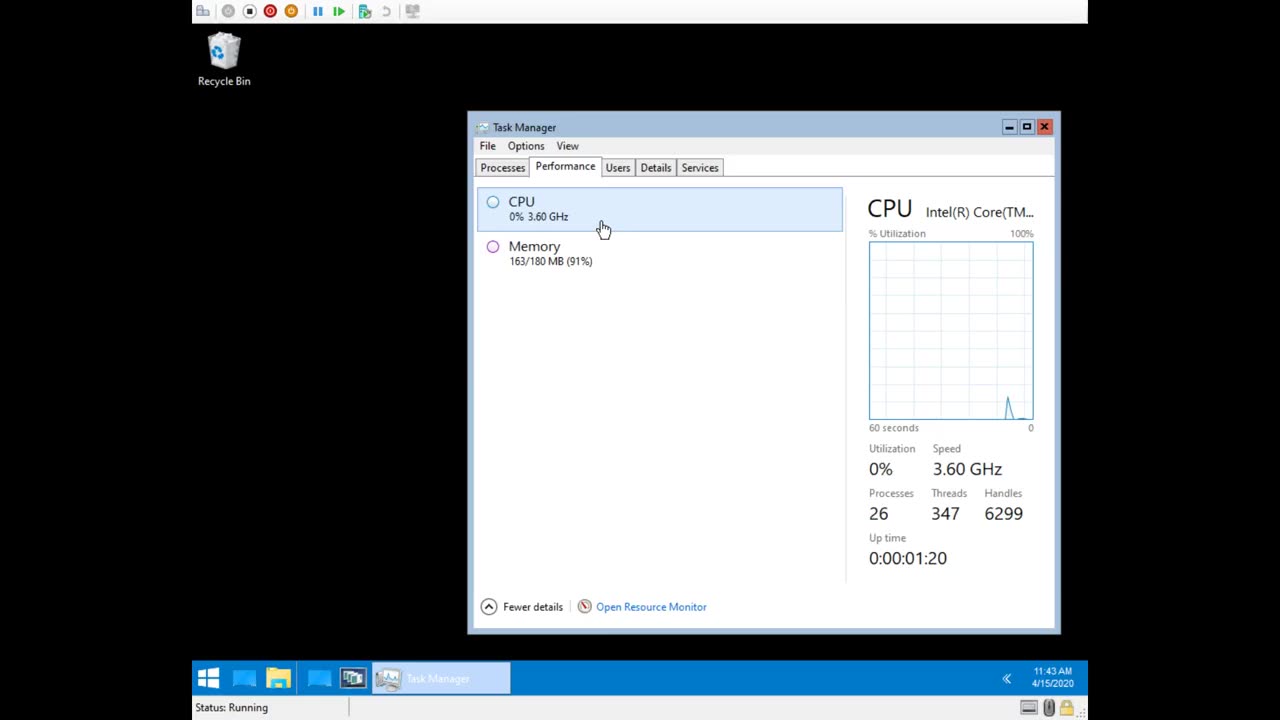Collapse view with Fewer details chevron
The width and height of the screenshot is (1280, 720).
click(488, 607)
